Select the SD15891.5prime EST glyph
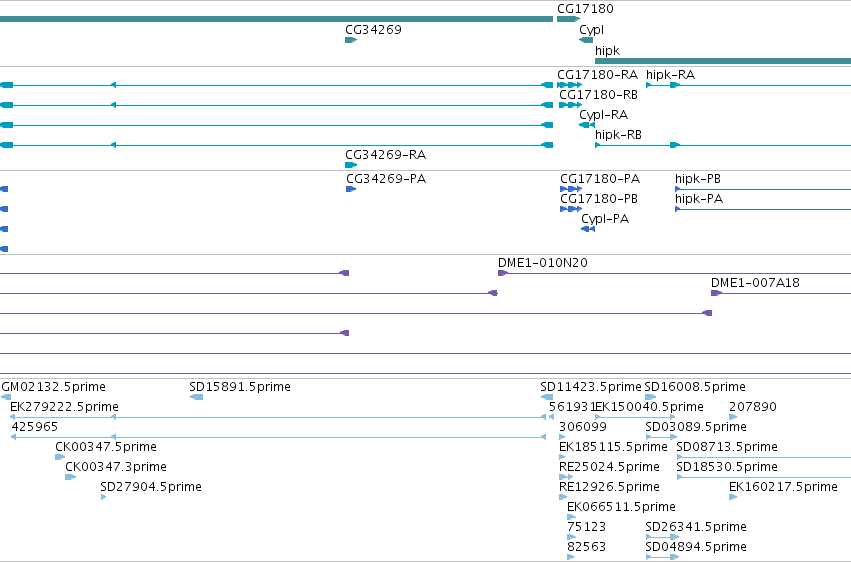 [196, 397]
